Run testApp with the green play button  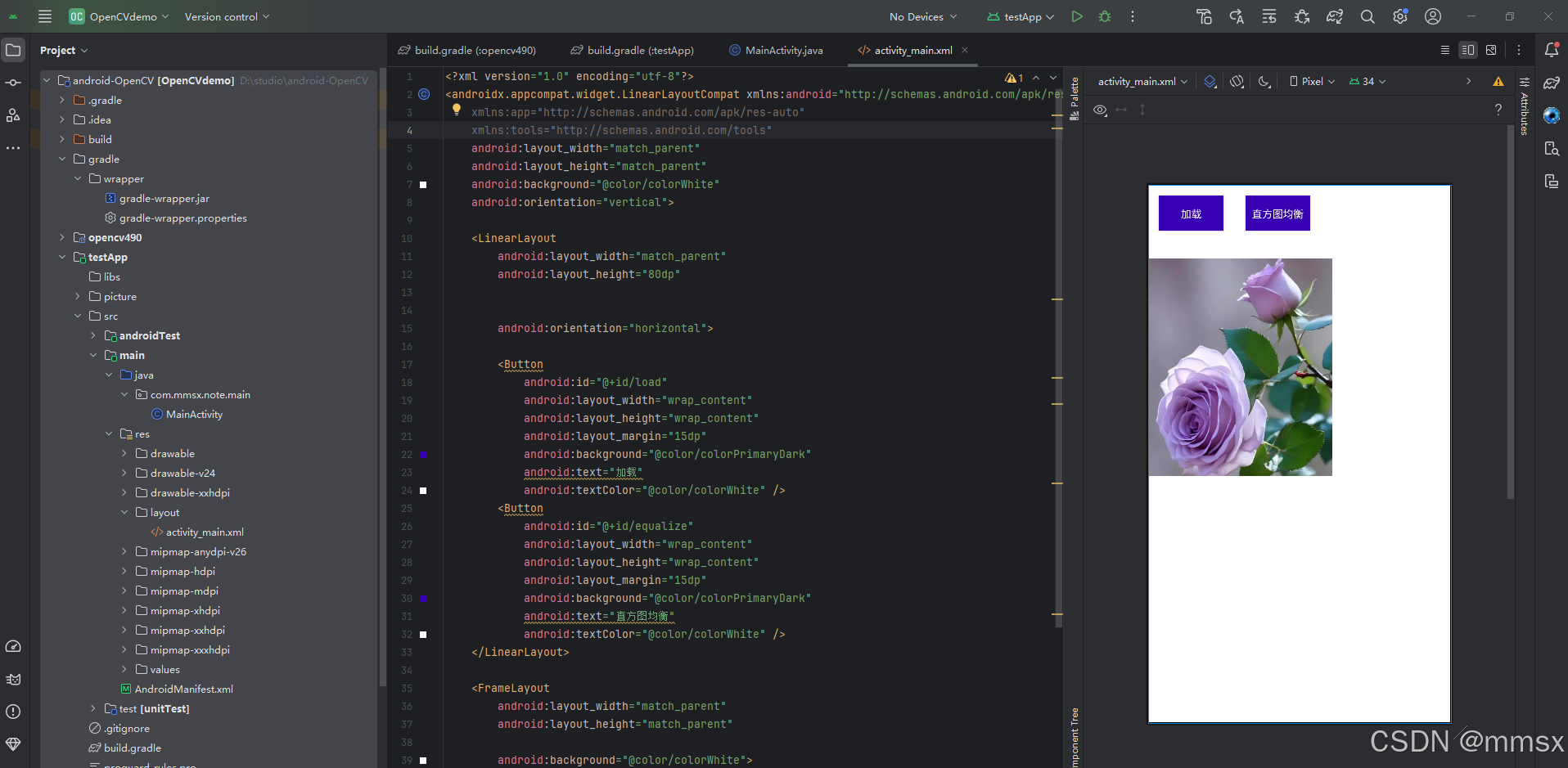(x=1077, y=16)
